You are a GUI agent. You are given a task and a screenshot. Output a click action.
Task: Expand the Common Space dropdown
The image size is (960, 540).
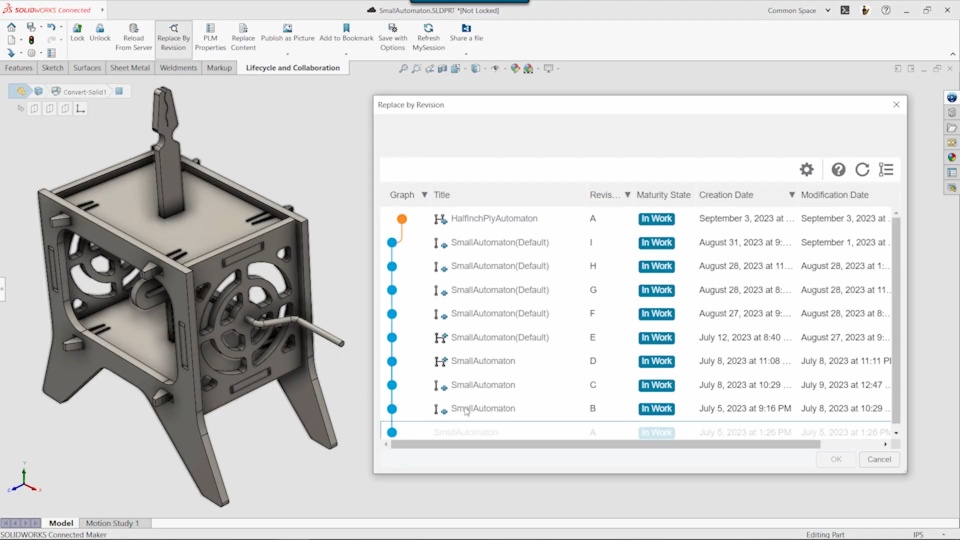pos(828,10)
